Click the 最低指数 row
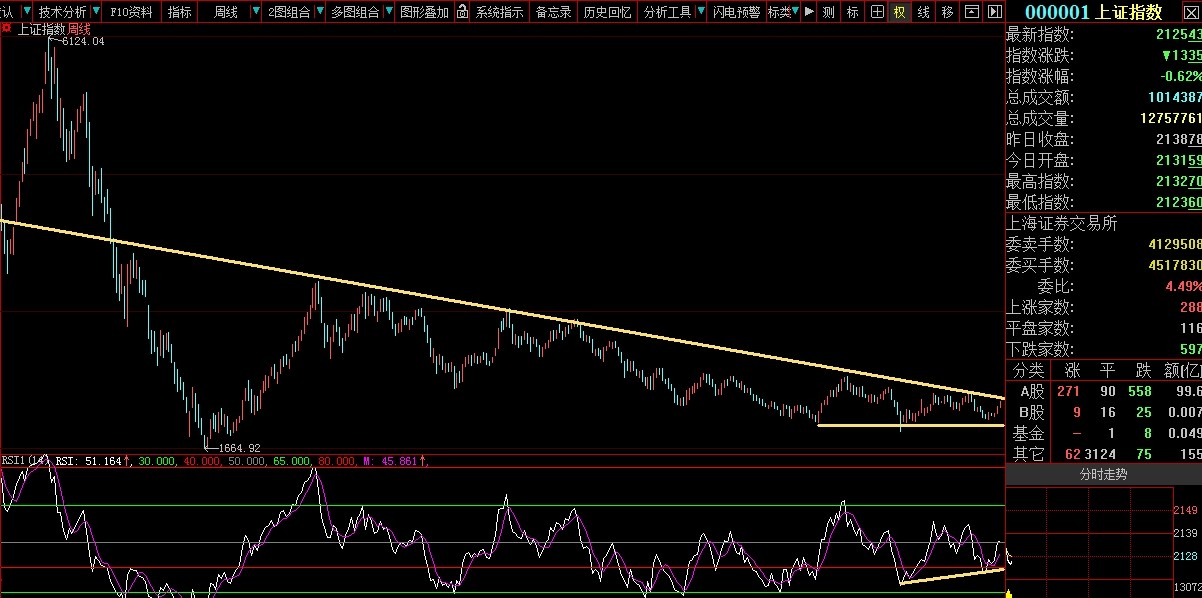The height and width of the screenshot is (598, 1202). [1103, 203]
